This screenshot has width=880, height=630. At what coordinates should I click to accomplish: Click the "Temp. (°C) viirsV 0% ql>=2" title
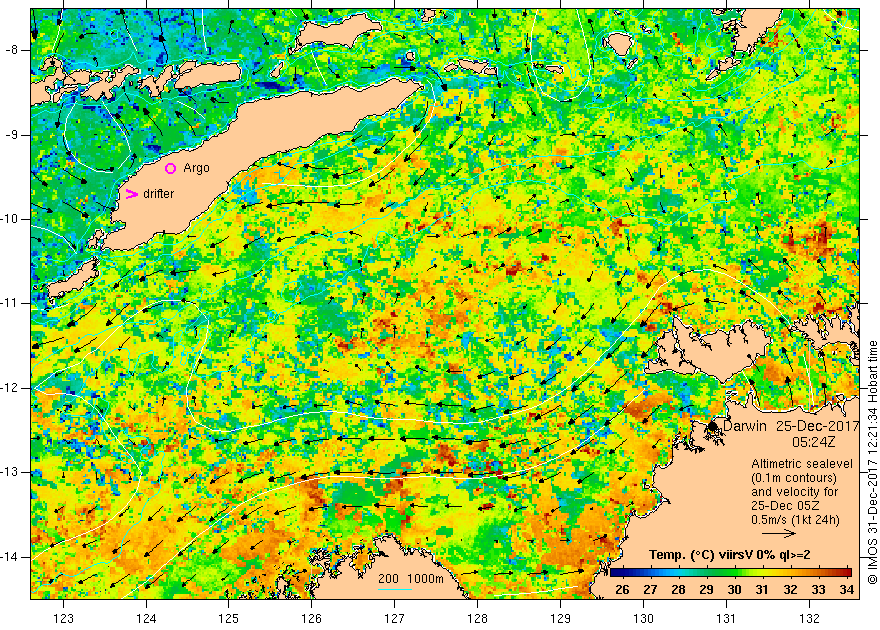coord(730,555)
